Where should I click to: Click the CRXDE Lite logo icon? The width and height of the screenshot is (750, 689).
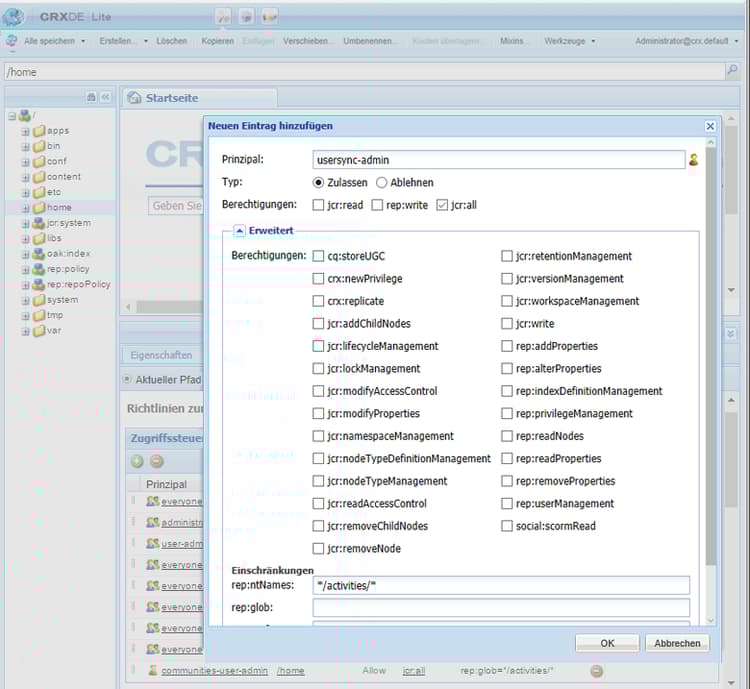pyautogui.click(x=14, y=16)
